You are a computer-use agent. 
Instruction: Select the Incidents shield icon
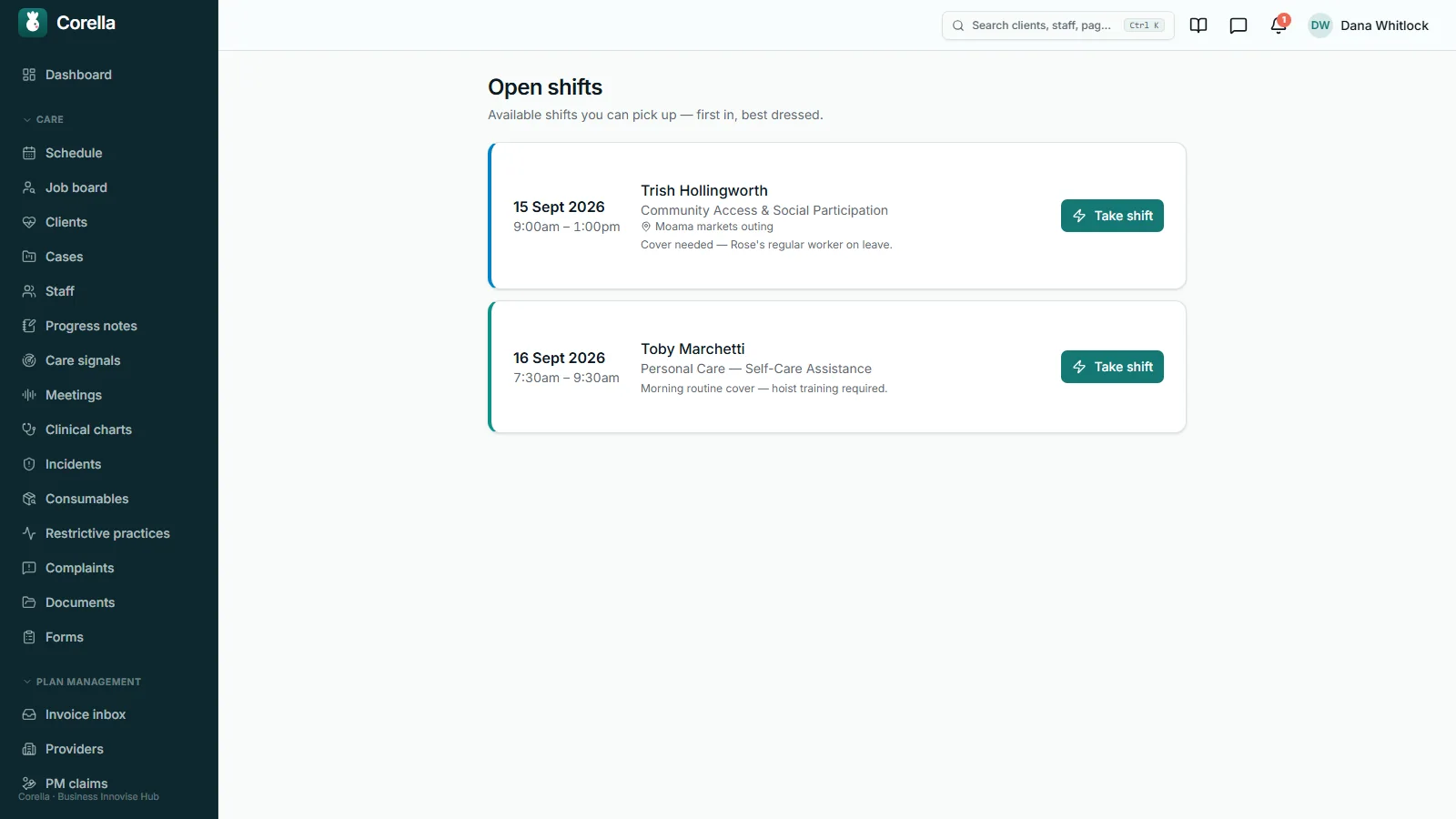click(x=29, y=464)
